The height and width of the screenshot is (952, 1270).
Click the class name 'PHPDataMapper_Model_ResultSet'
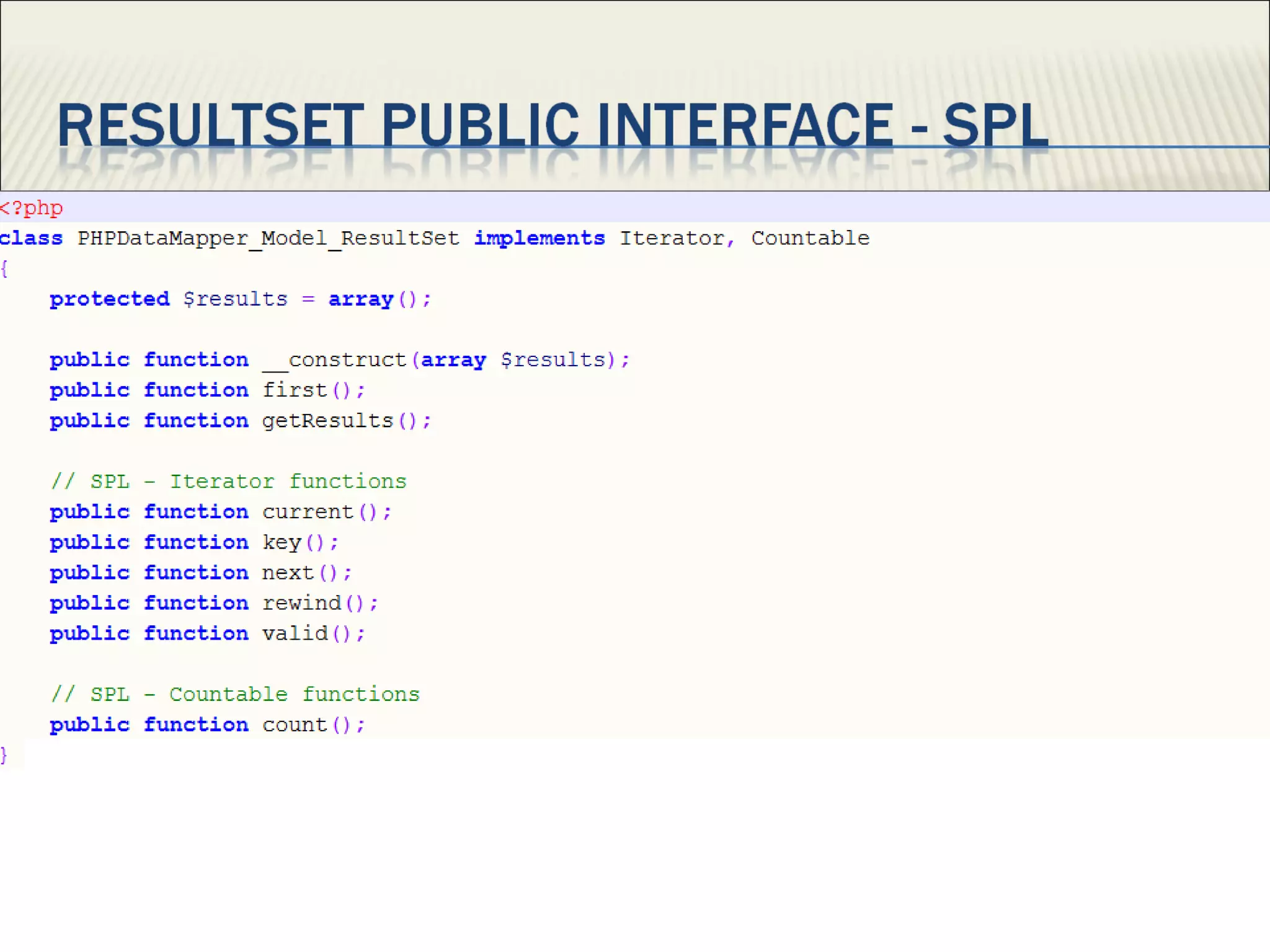[x=269, y=239]
